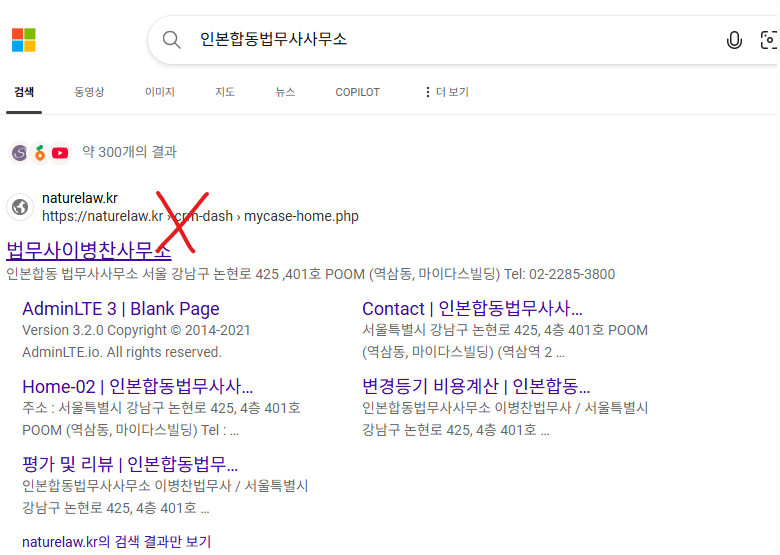Click the snippet with Tel: 02-2285-3800
The height and width of the screenshot is (555, 780).
[310, 274]
